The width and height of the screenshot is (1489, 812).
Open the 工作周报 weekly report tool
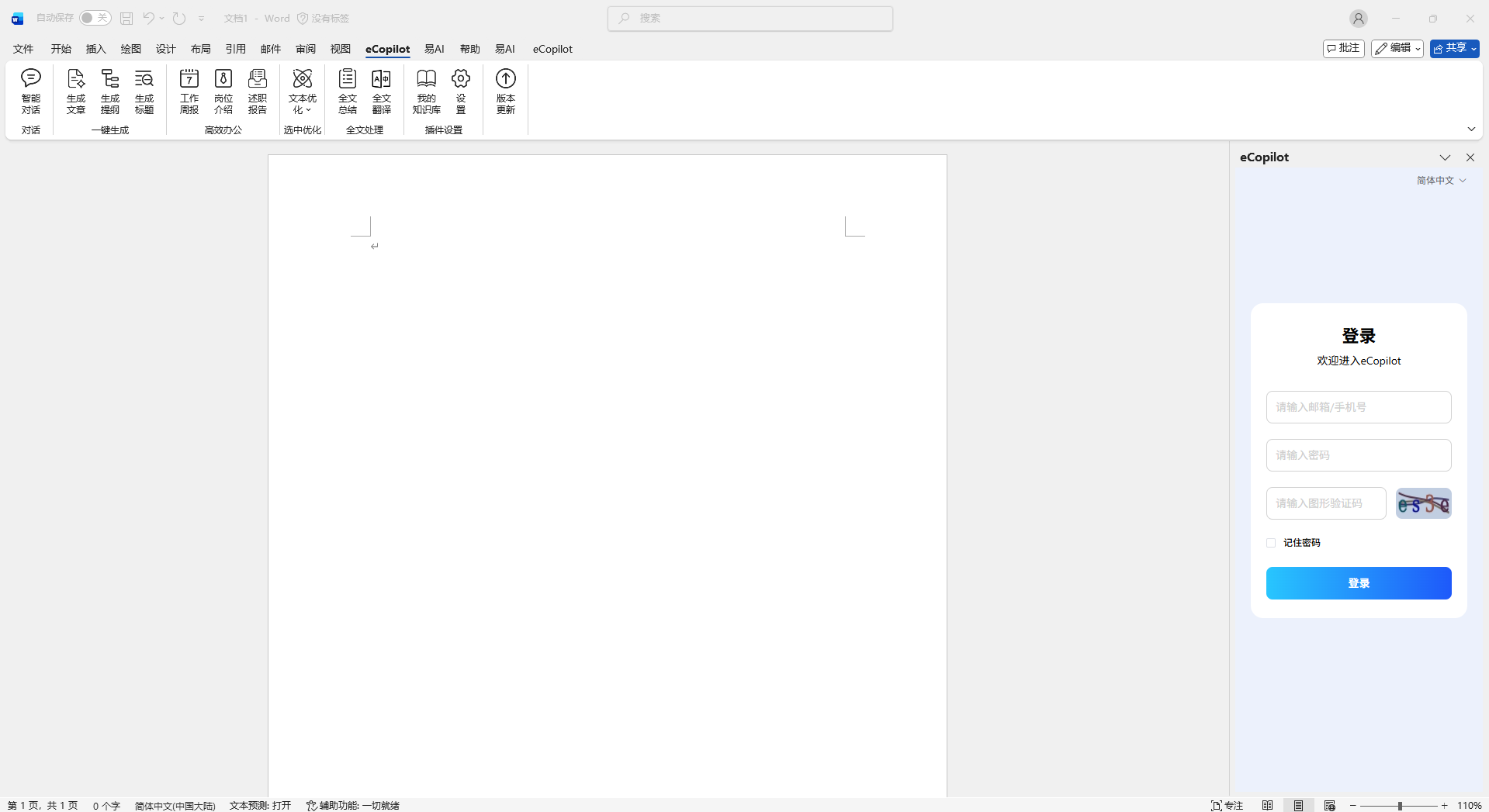coord(189,91)
